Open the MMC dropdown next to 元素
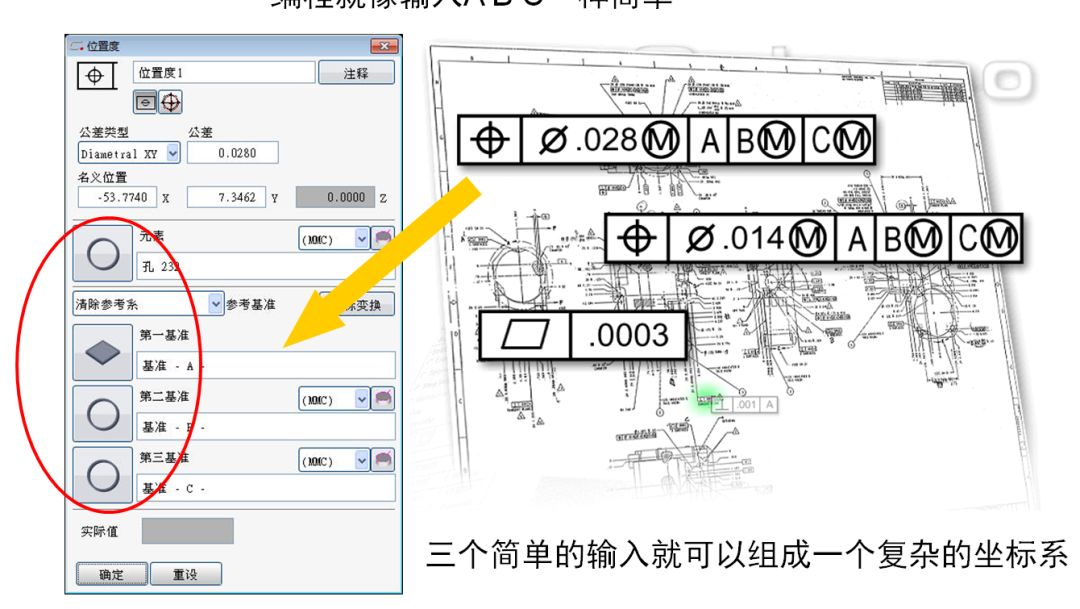 point(359,240)
